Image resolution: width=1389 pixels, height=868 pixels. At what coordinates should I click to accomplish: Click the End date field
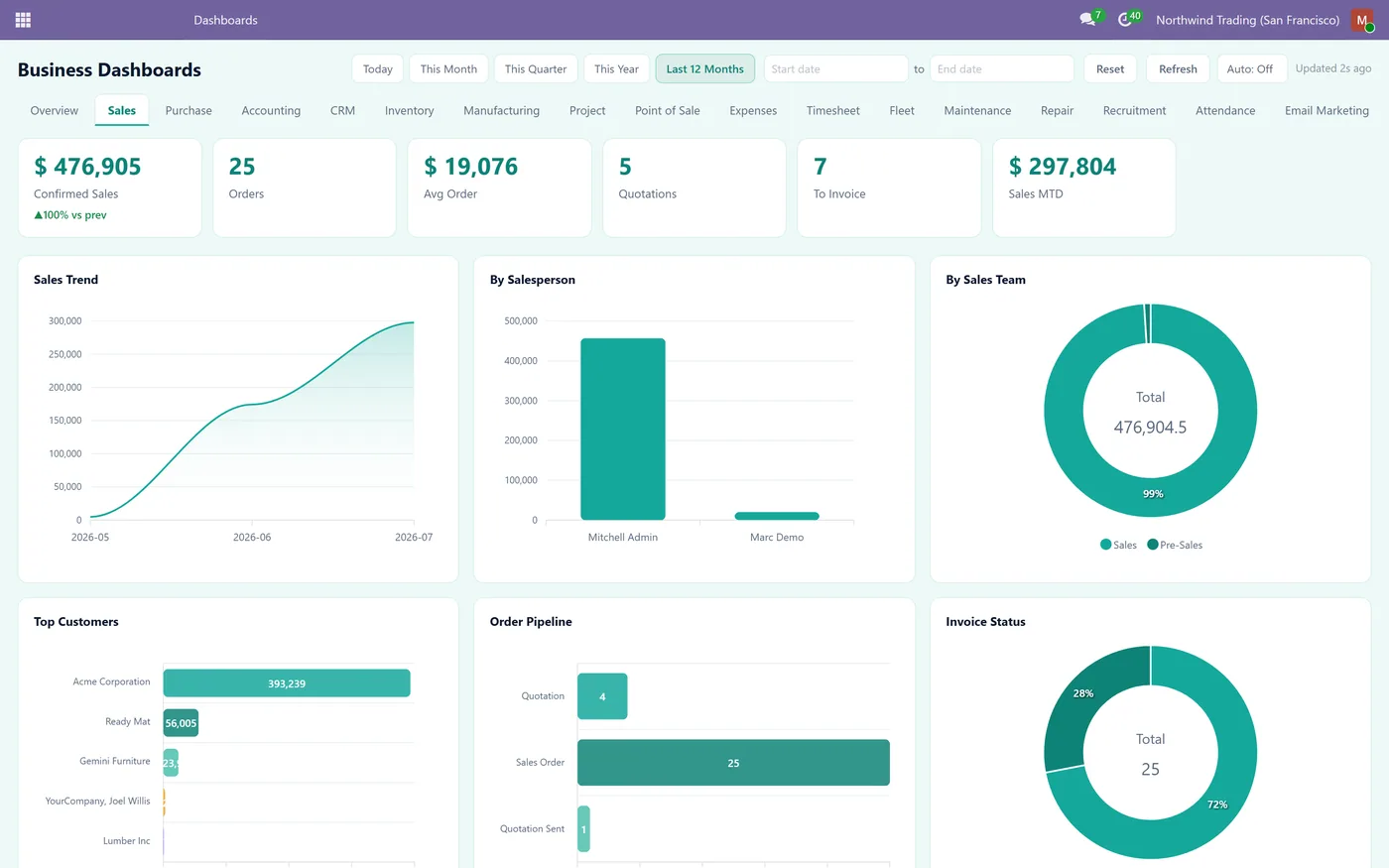click(x=1002, y=69)
